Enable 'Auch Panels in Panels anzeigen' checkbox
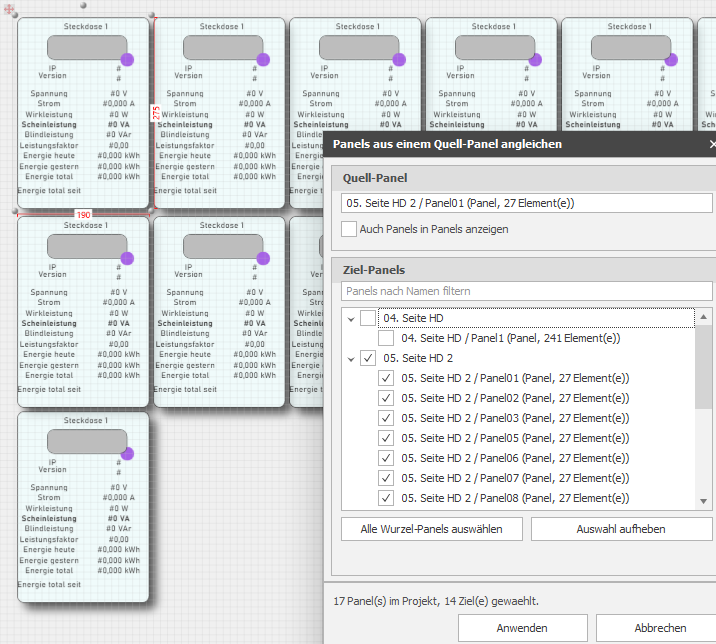This screenshot has height=644, width=716. tap(349, 229)
